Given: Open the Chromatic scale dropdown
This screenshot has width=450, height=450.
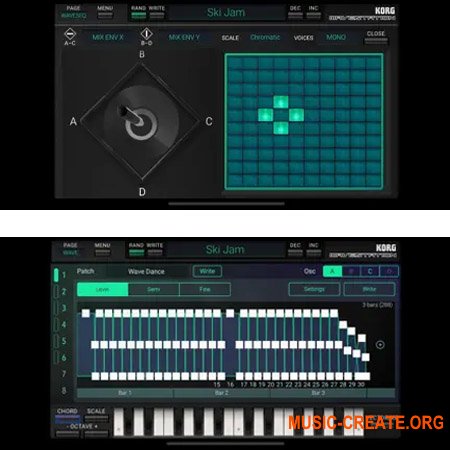Looking at the screenshot, I should pos(265,37).
